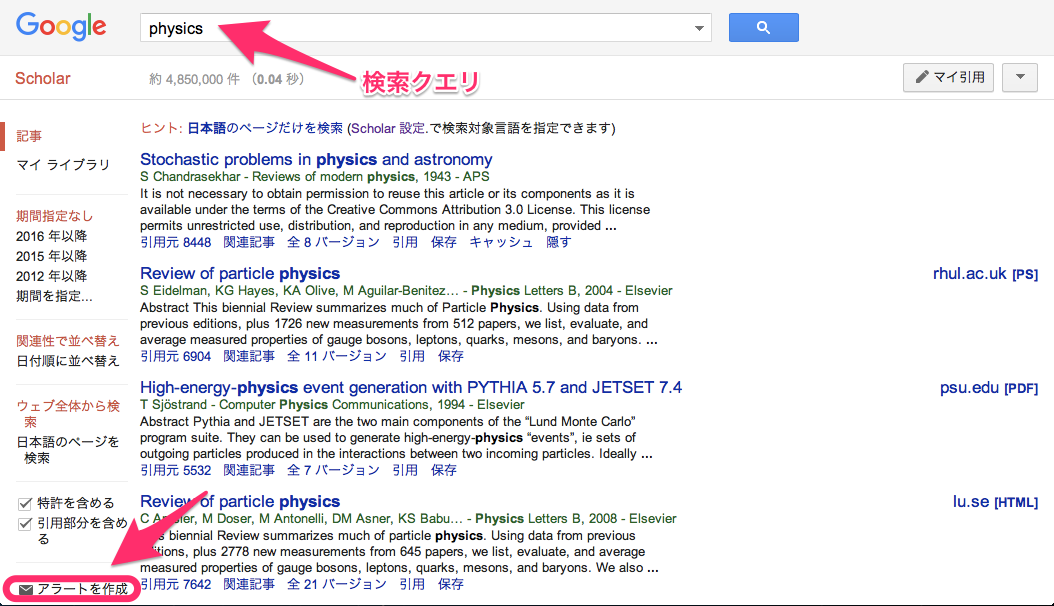Click 引用元 5532 link
The height and width of the screenshot is (606, 1054).
pyautogui.click(x=175, y=470)
